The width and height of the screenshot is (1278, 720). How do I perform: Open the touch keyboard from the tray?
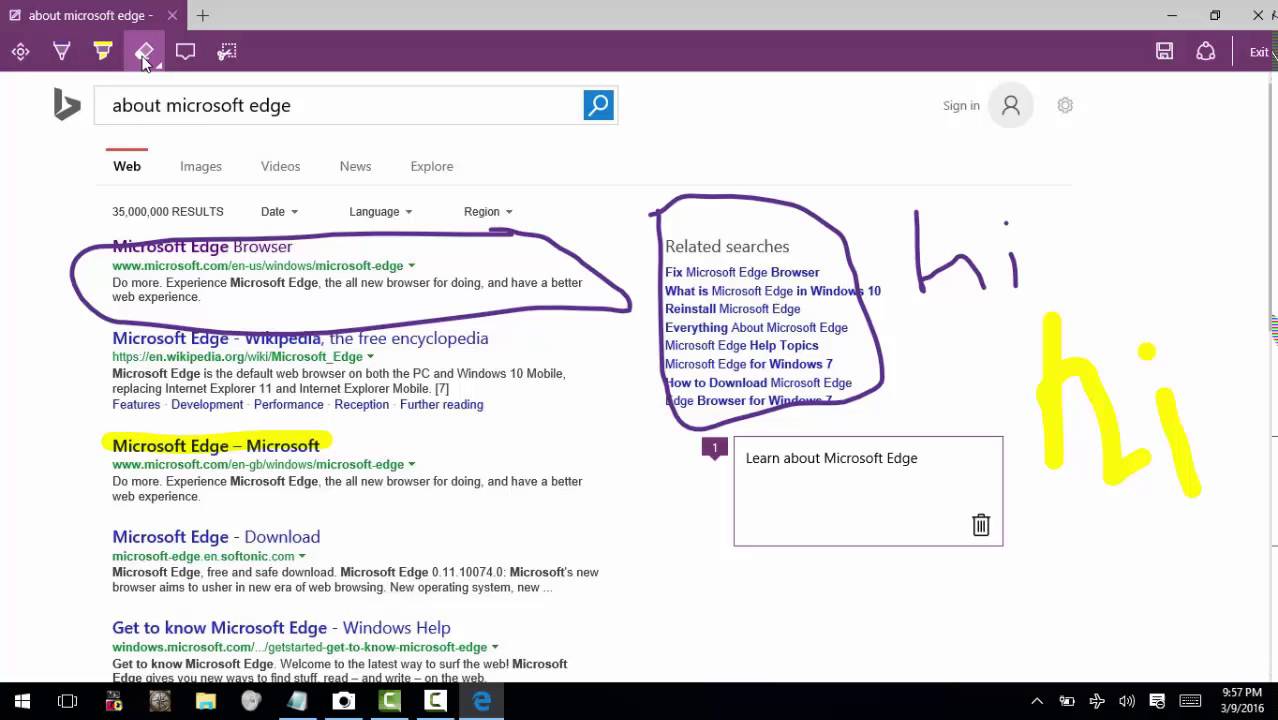tap(1190, 701)
